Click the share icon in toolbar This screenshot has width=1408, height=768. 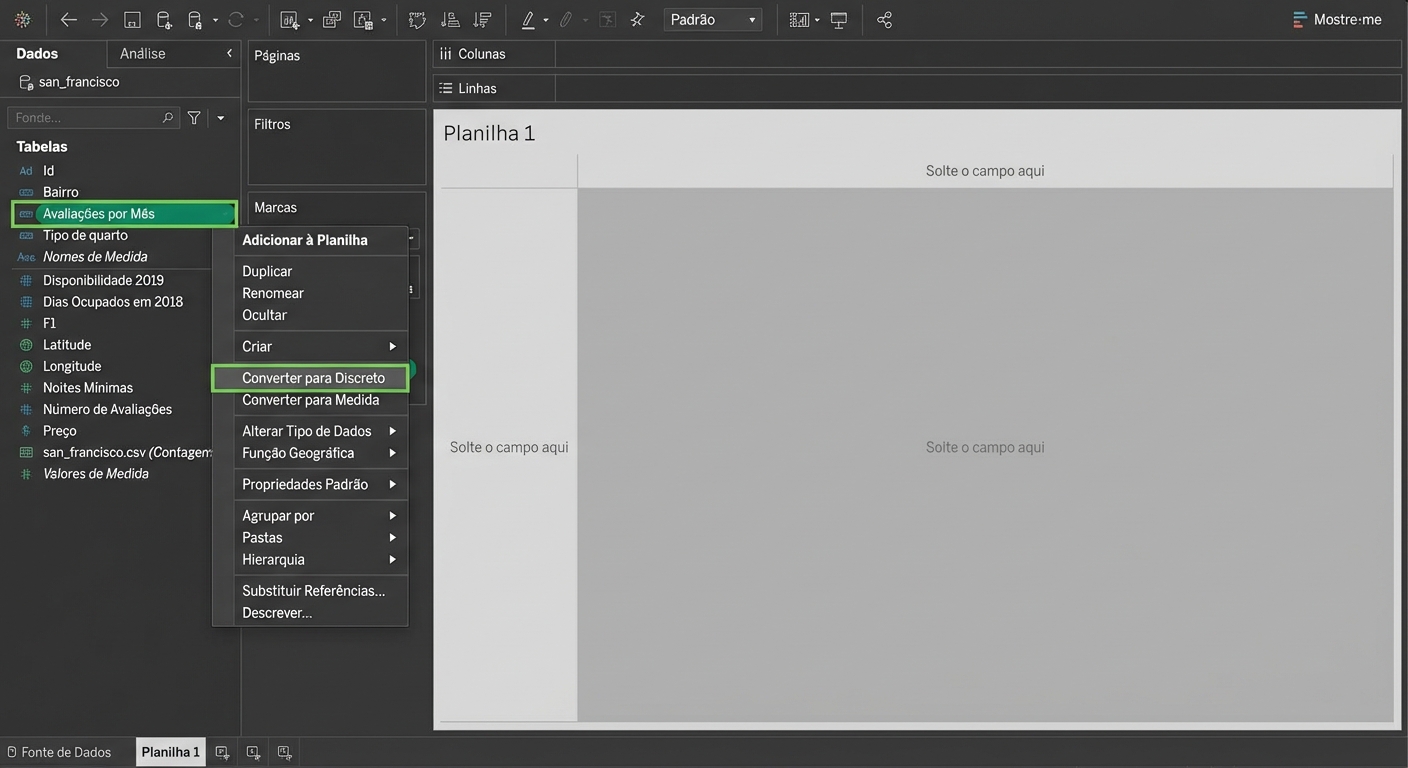[x=884, y=20]
